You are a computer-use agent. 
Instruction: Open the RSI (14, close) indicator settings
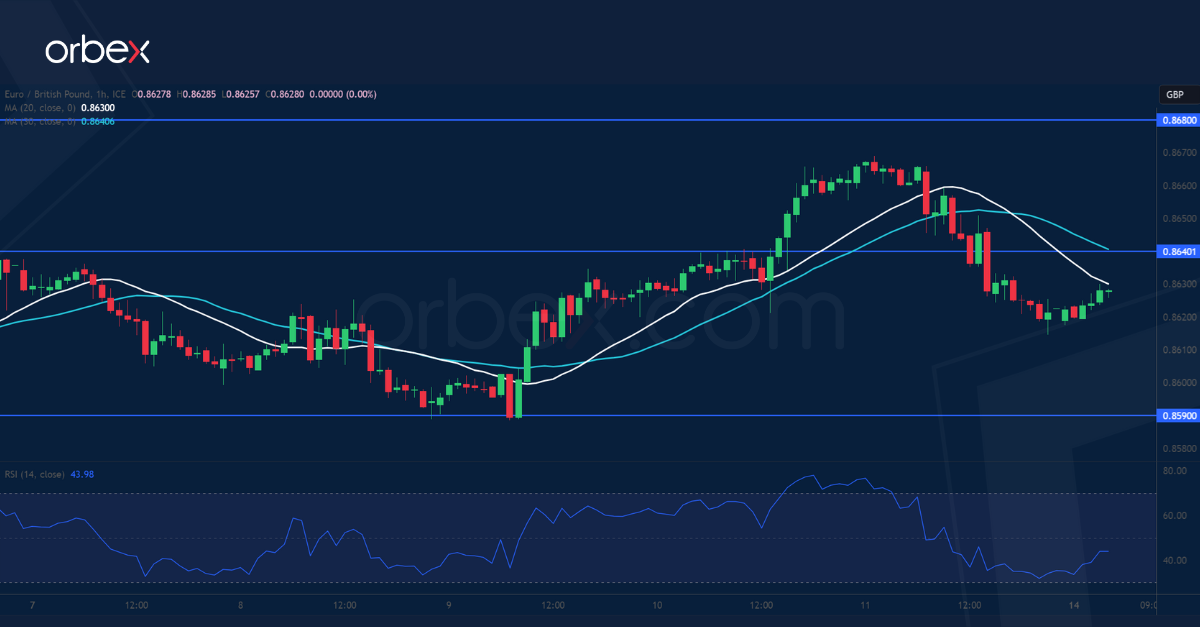coord(35,473)
